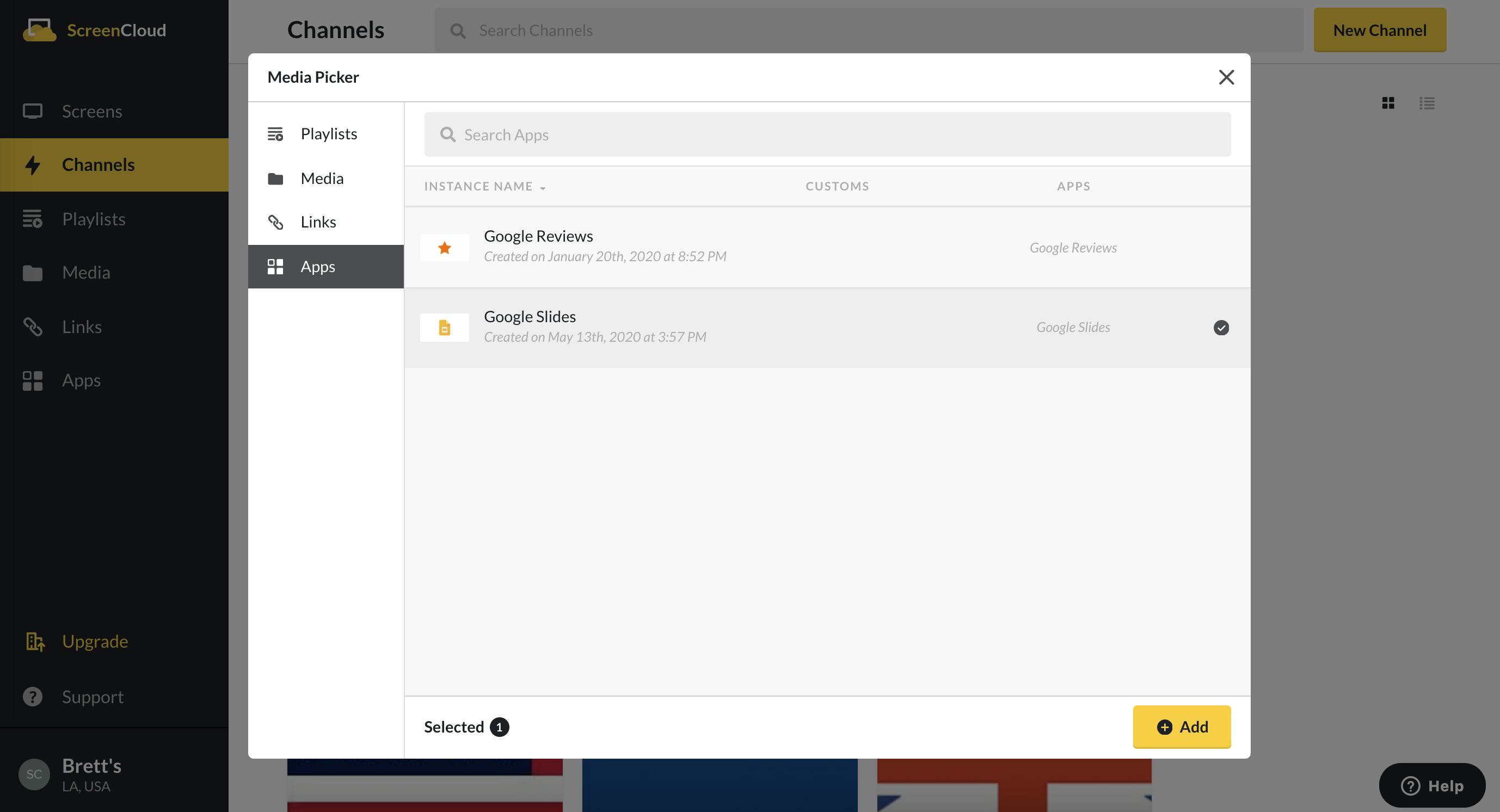Click the Upgrade link
The width and height of the screenshot is (1500, 812).
[x=95, y=641]
